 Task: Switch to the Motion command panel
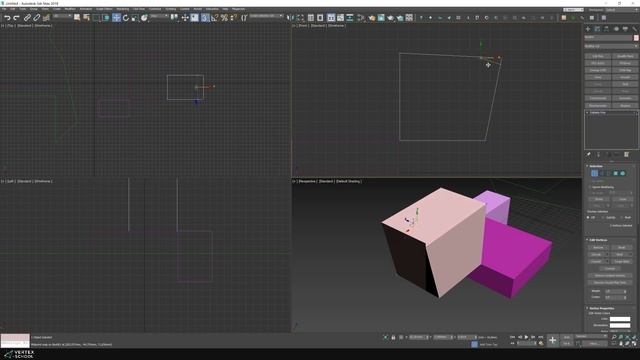(616, 29)
